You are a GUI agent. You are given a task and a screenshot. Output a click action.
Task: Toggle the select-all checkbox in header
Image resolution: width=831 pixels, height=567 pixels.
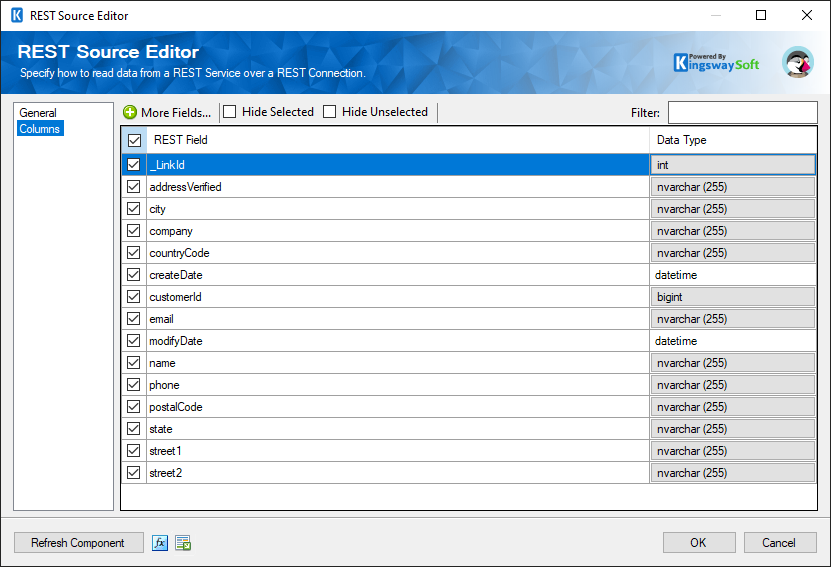coord(134,140)
